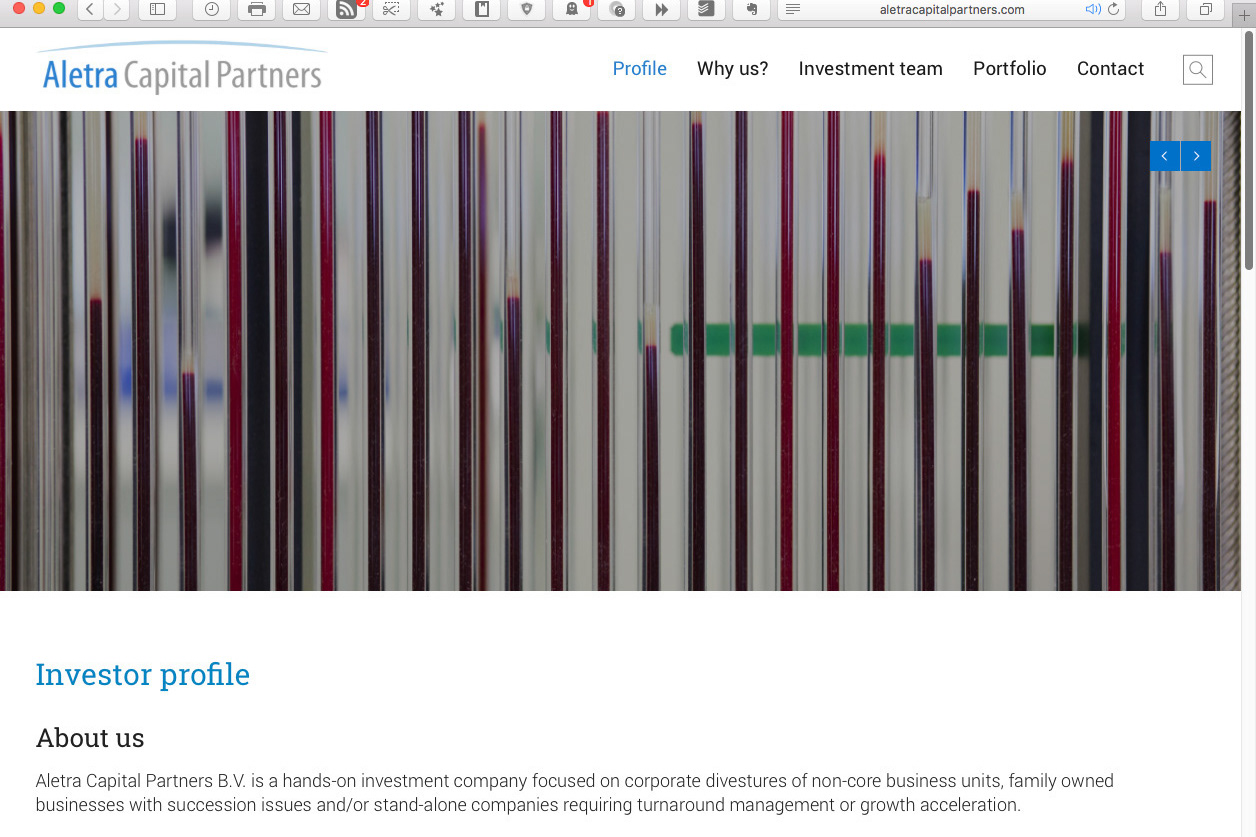The height and width of the screenshot is (837, 1256).
Task: Go back with Safari back arrow
Action: 90,10
